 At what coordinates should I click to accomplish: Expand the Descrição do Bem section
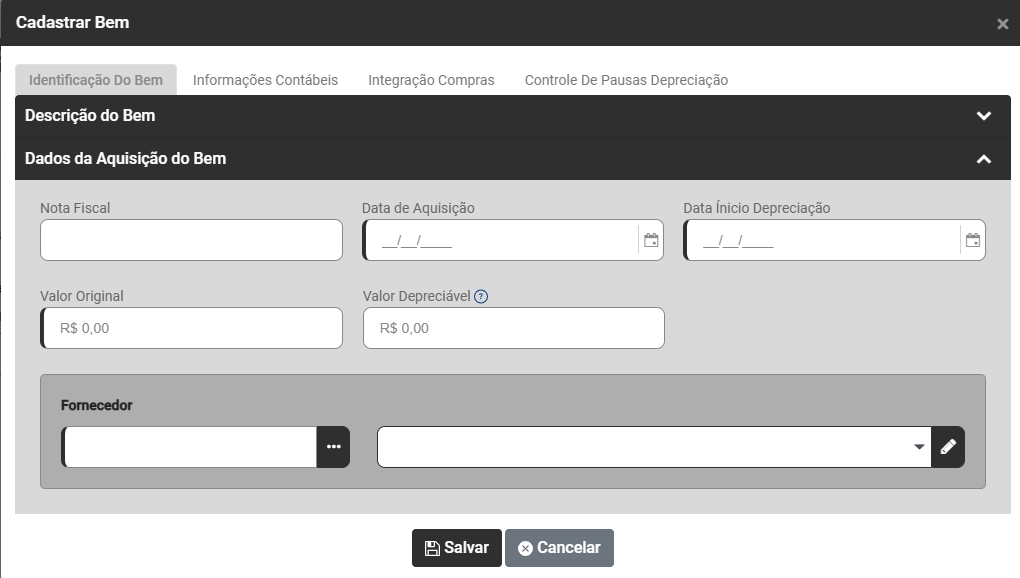coord(984,116)
